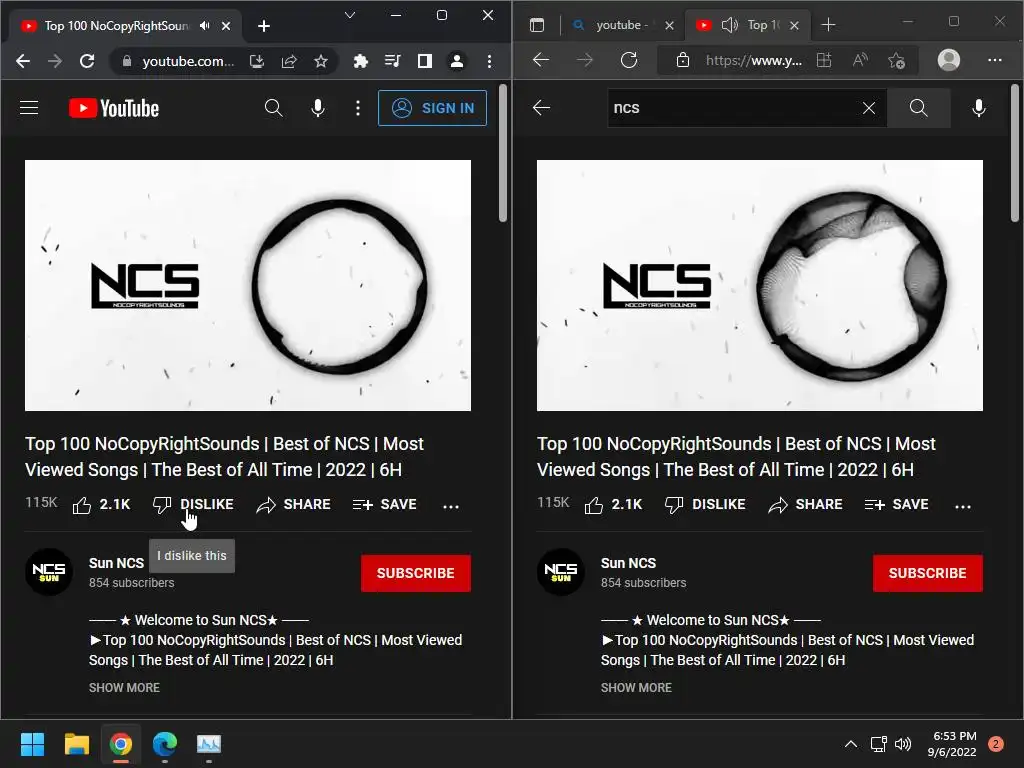This screenshot has width=1024, height=768.
Task: Close the Chrome YouTube tab
Action: [x=226, y=25]
